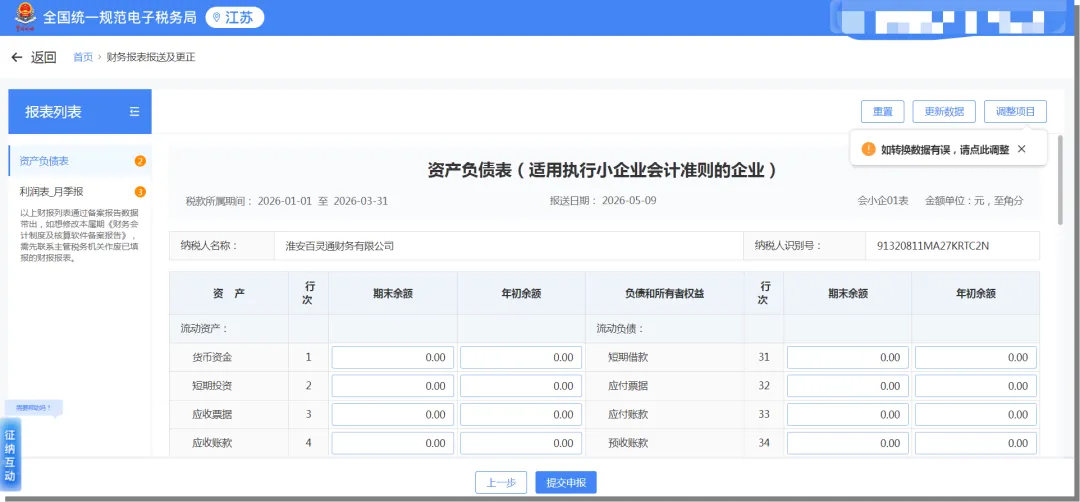Click the 货币资金 期末余额 input field
This screenshot has height=502, width=1080.
pyautogui.click(x=393, y=357)
